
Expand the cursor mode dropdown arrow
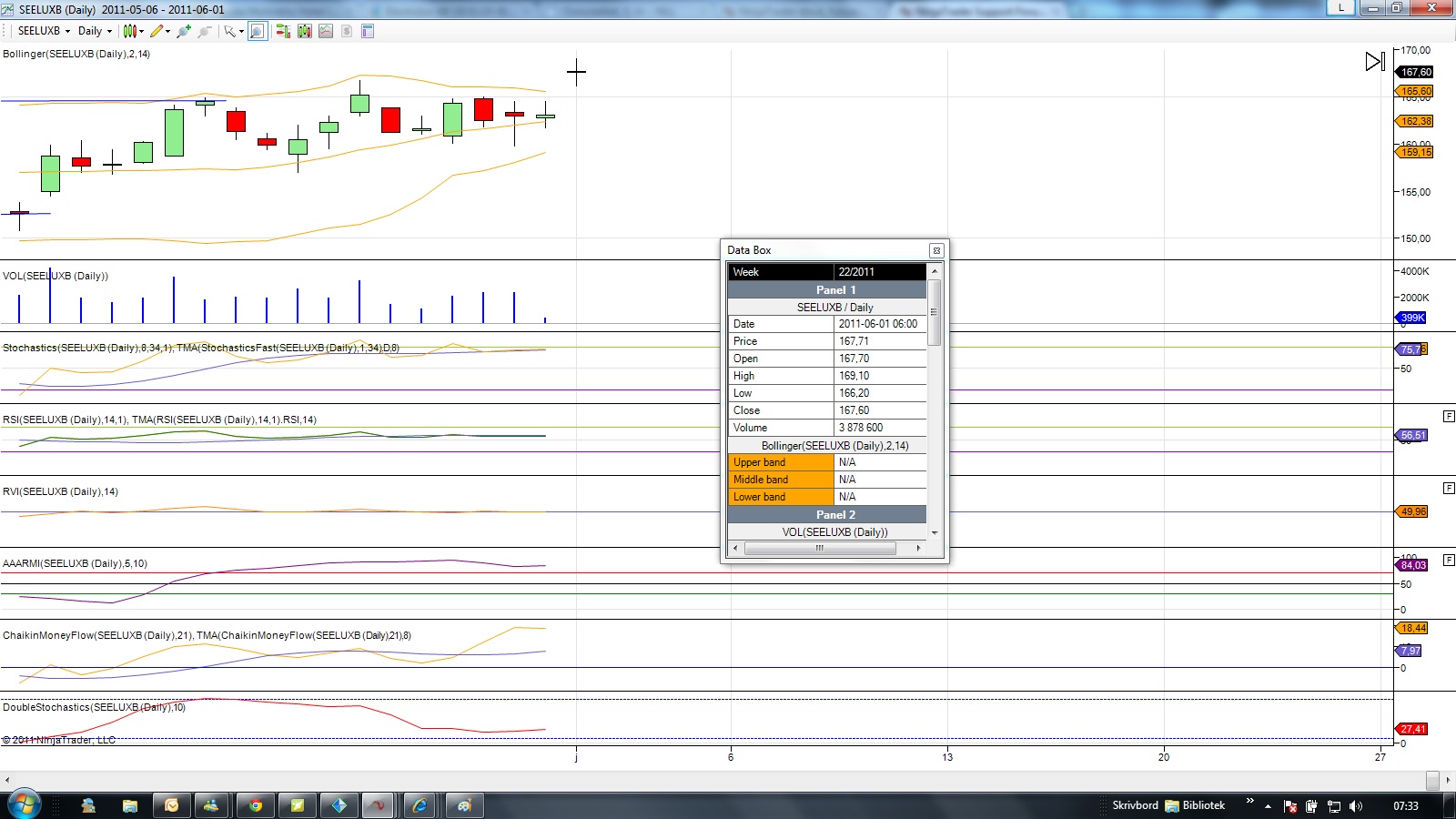point(241,31)
